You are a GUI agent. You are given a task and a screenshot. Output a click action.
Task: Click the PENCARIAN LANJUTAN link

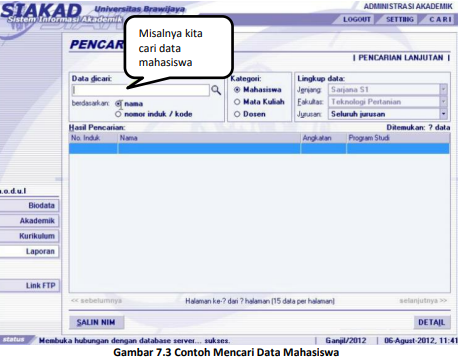pyautogui.click(x=401, y=58)
